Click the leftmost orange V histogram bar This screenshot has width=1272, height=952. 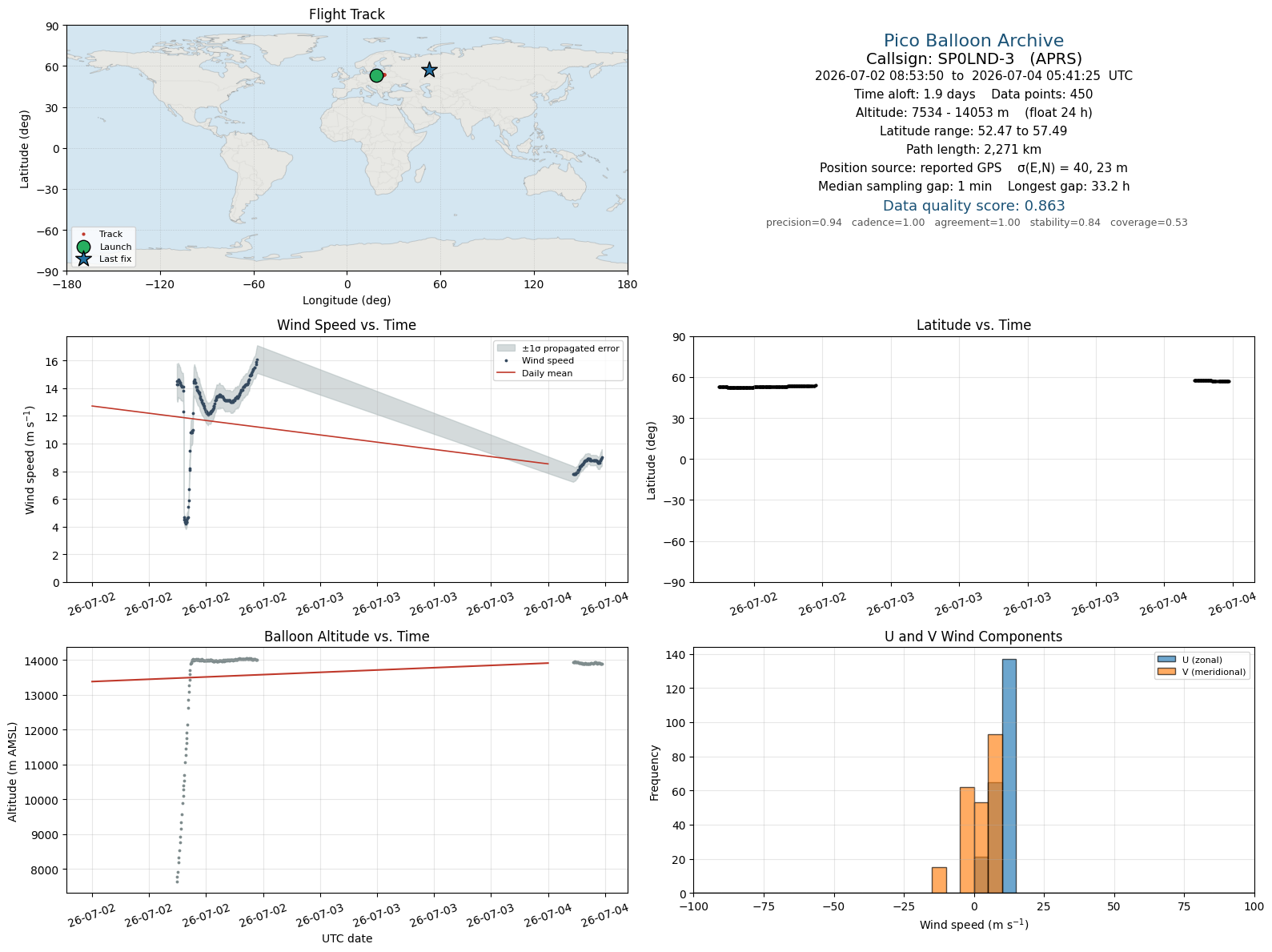pos(939,881)
